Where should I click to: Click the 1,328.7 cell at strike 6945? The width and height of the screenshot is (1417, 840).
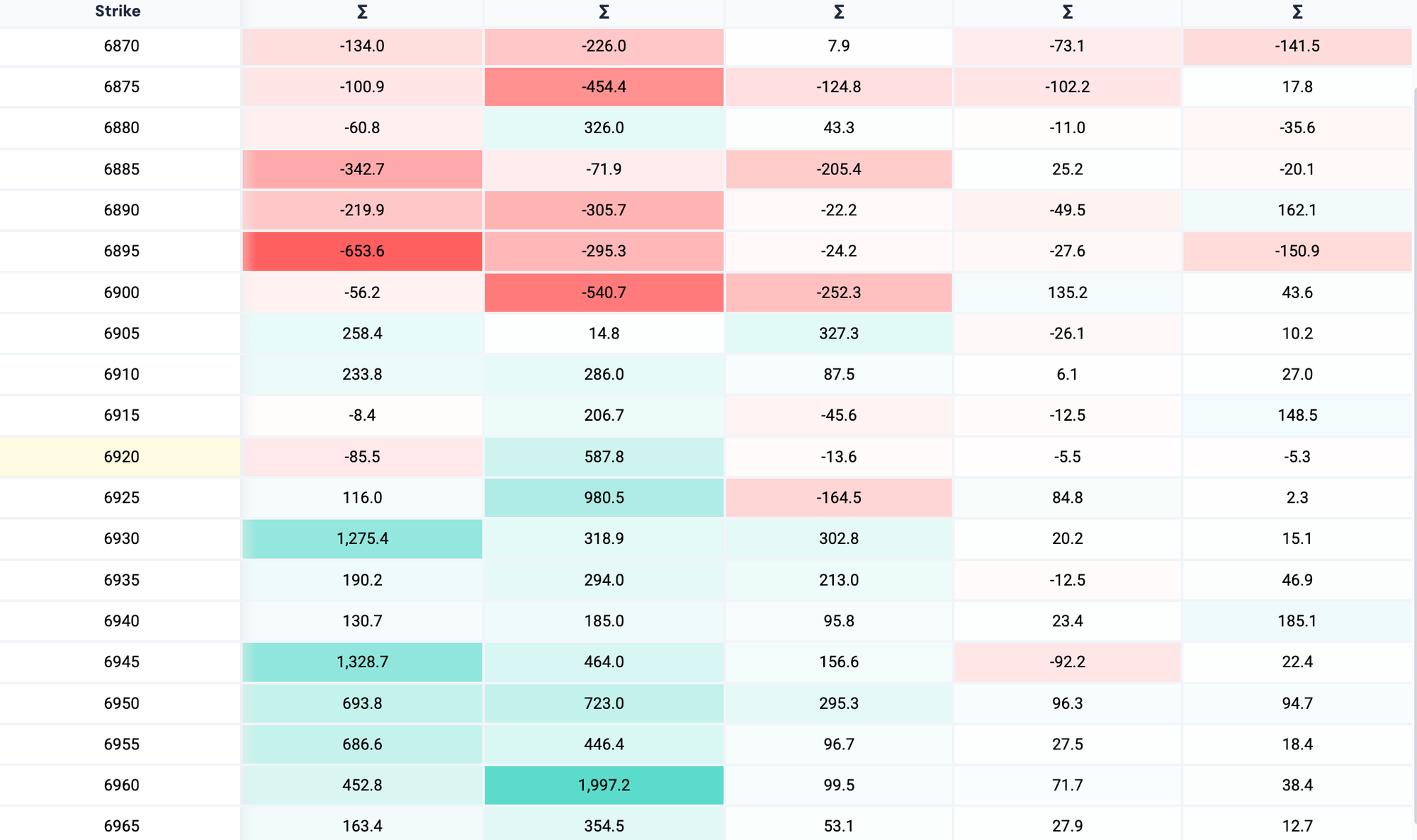pyautogui.click(x=362, y=662)
